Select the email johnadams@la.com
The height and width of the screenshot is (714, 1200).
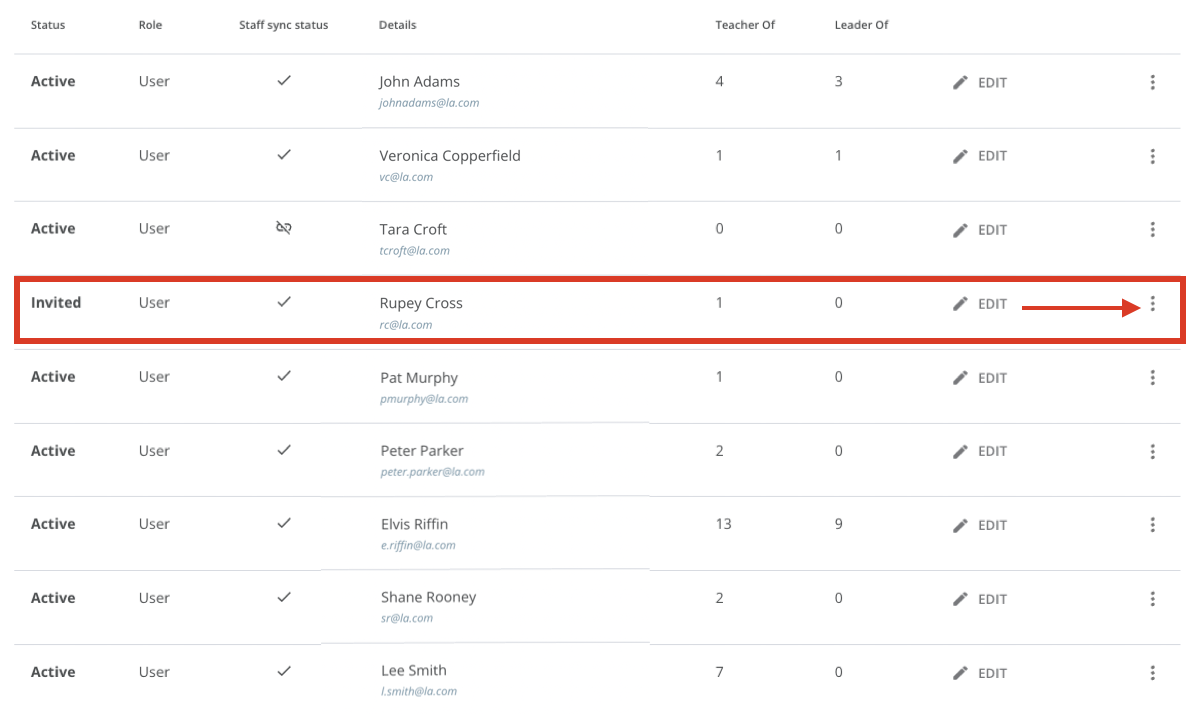[429, 103]
